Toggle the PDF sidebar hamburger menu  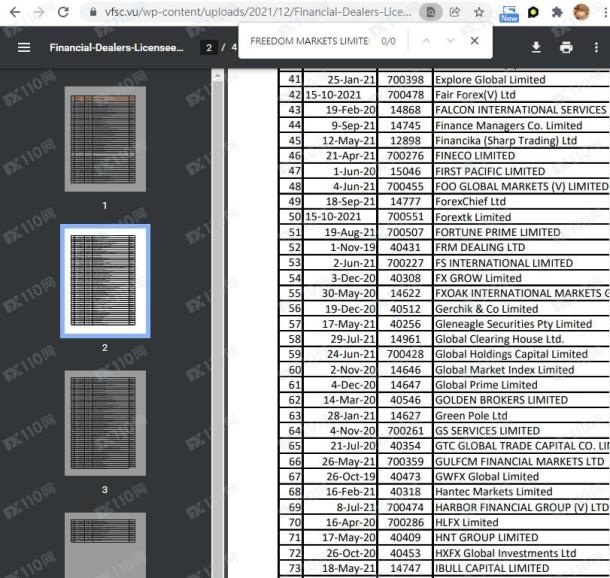tap(24, 47)
